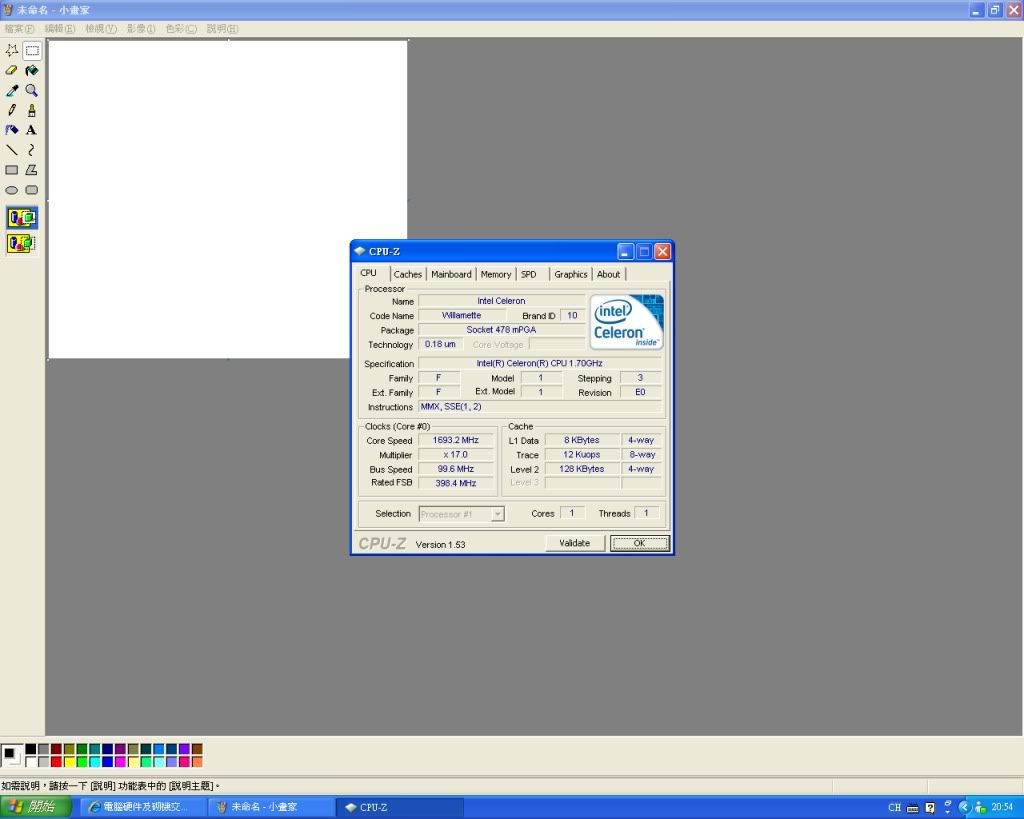Pick the white color swatch

(x=31, y=762)
